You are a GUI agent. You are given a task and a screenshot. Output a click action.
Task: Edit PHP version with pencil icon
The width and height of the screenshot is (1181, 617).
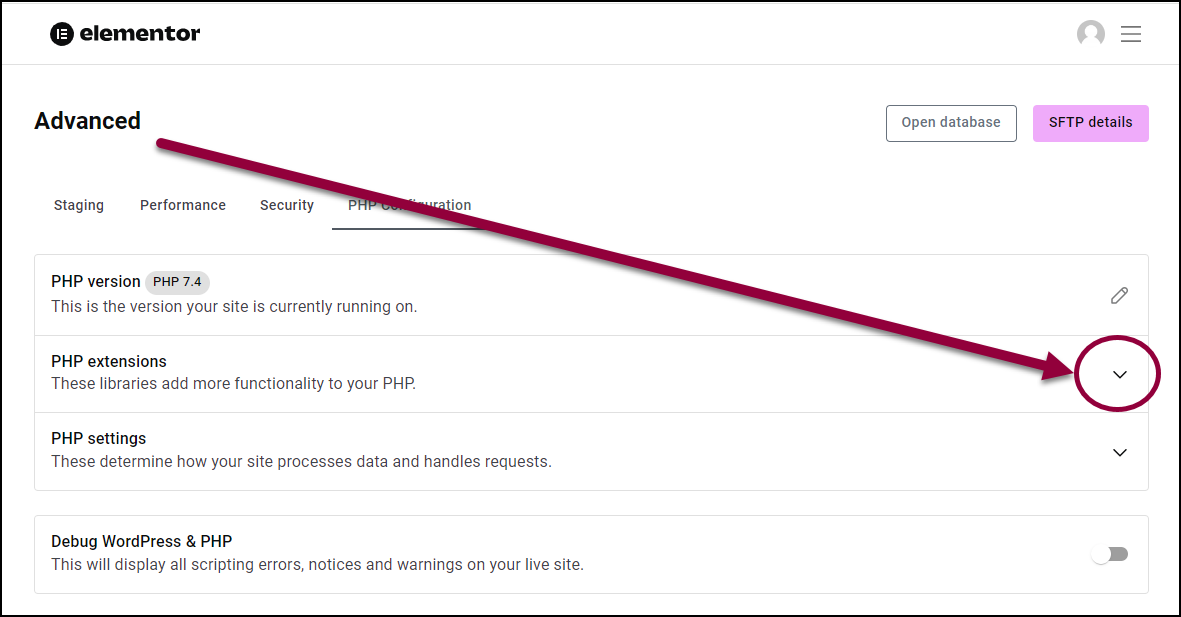pyautogui.click(x=1119, y=295)
